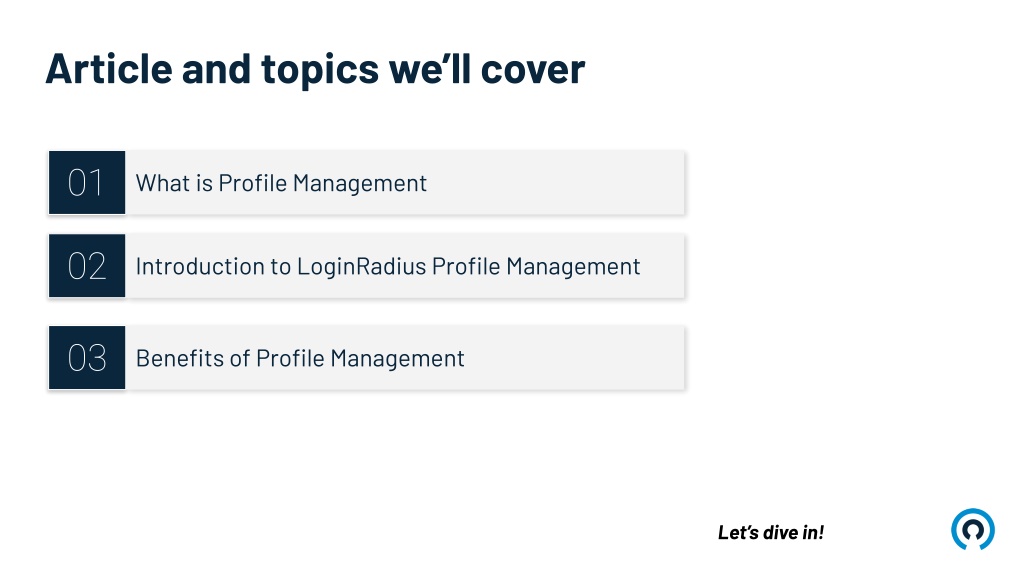Click the LoginRadius circular logo icon
This screenshot has height=576, width=1024.
pyautogui.click(x=972, y=530)
